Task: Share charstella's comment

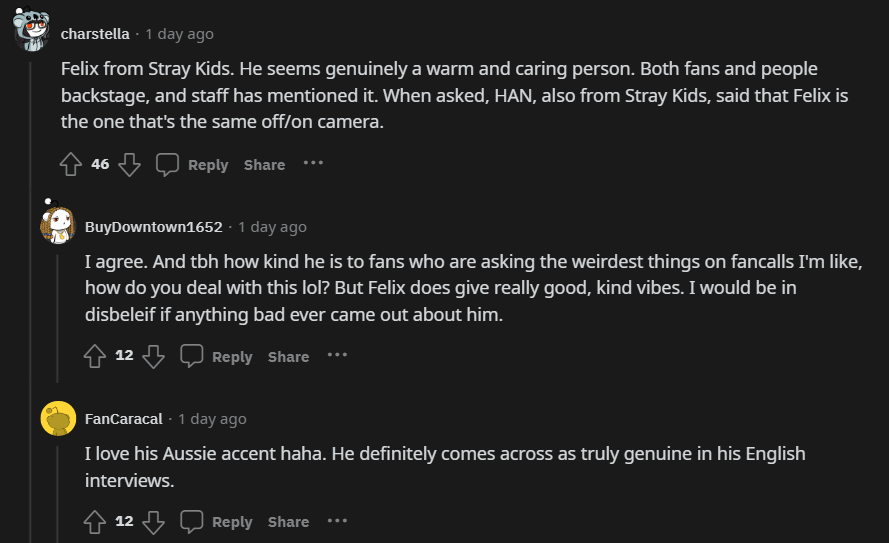Action: click(x=264, y=165)
